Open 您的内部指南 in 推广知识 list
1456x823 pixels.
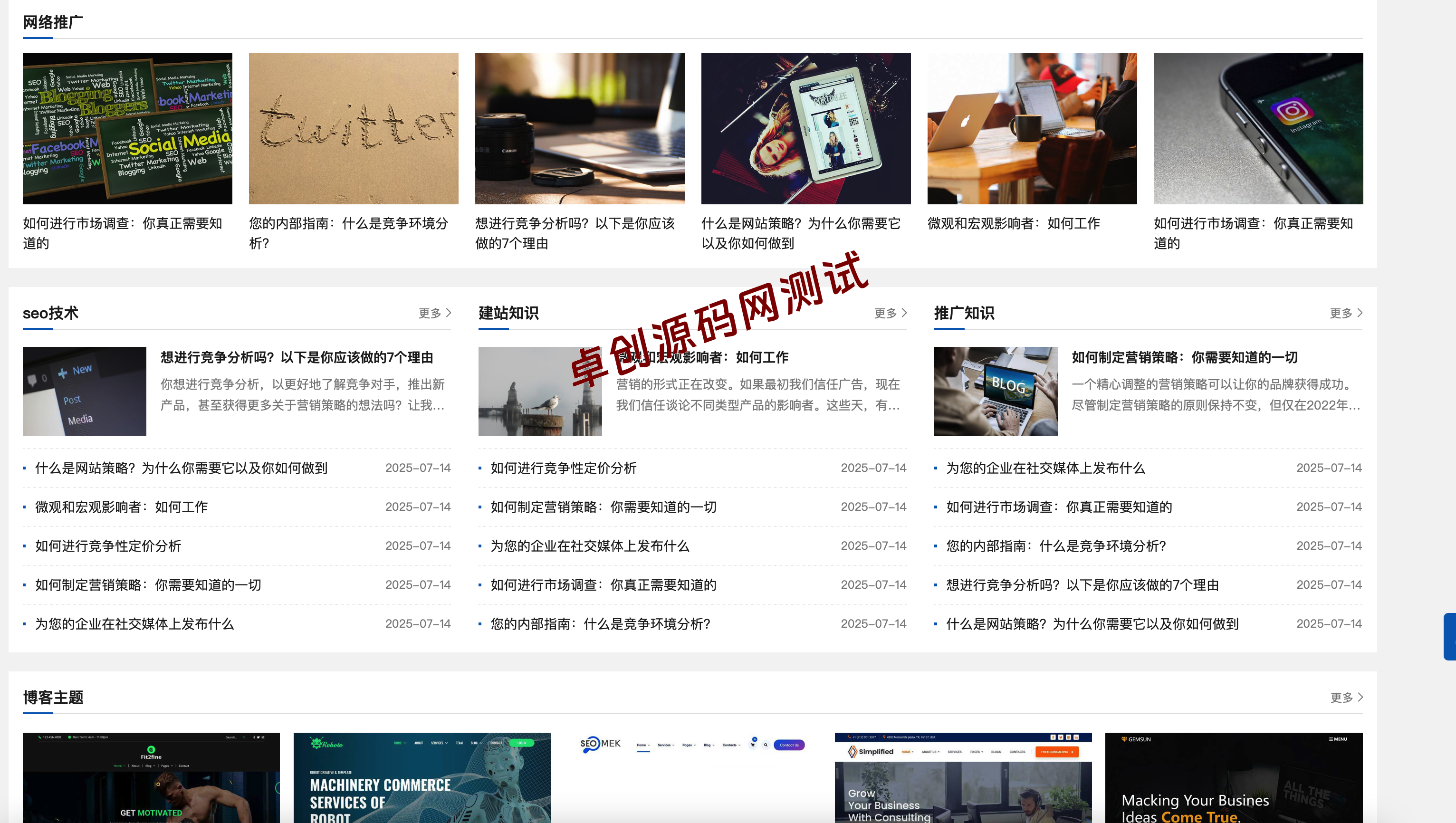1056,546
